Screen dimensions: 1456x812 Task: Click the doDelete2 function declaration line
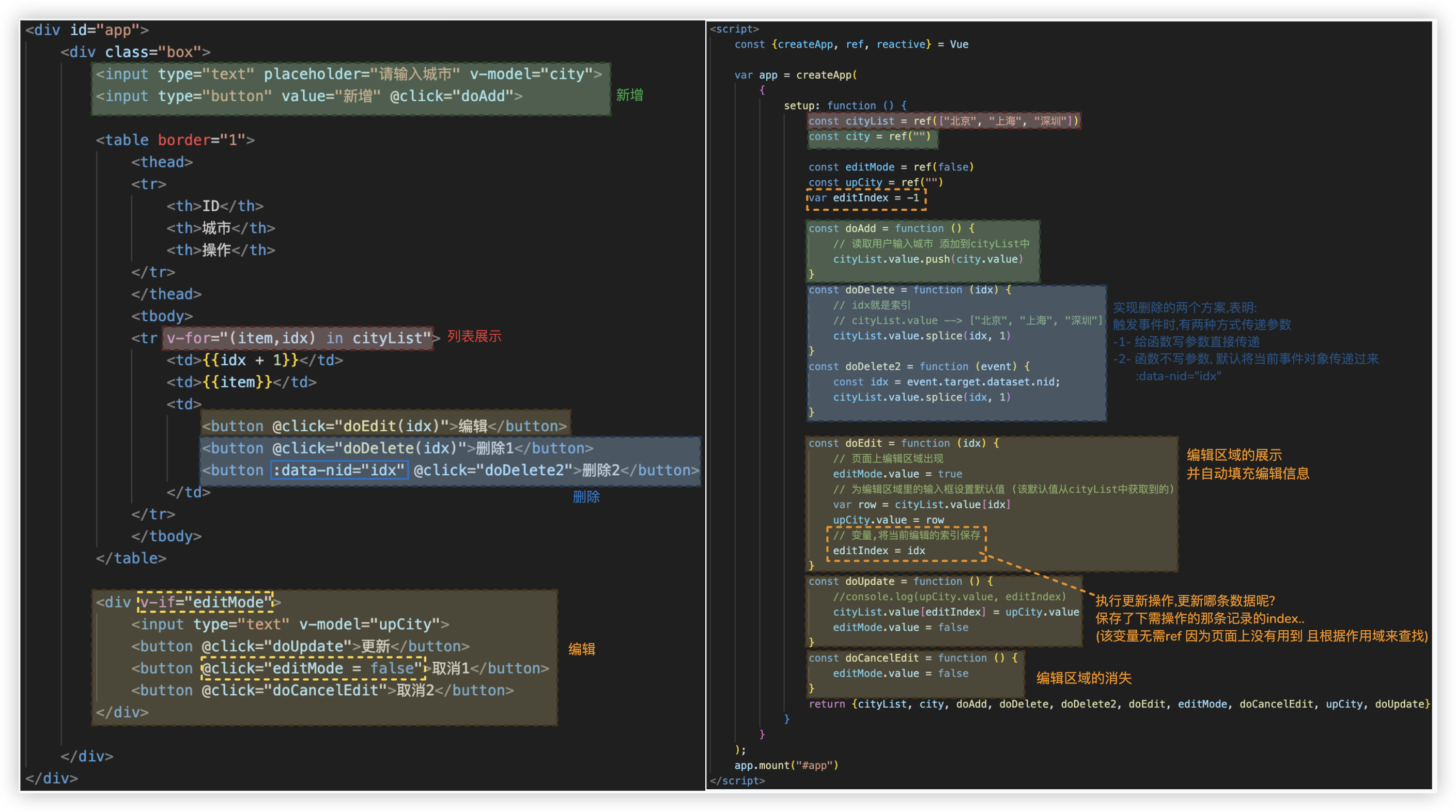pyautogui.click(x=919, y=366)
